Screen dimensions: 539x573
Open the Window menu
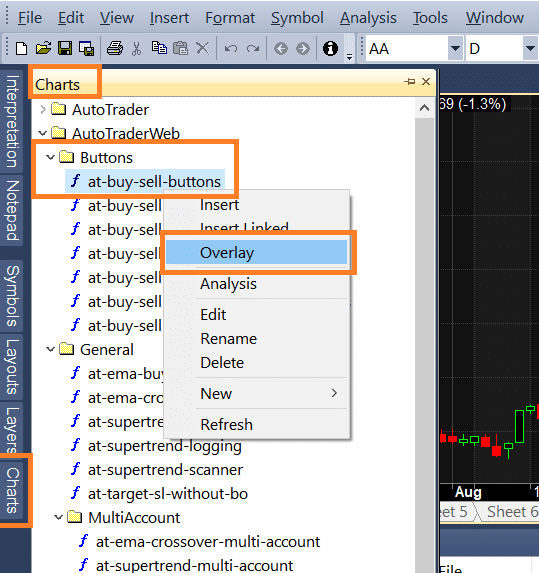[x=495, y=18]
